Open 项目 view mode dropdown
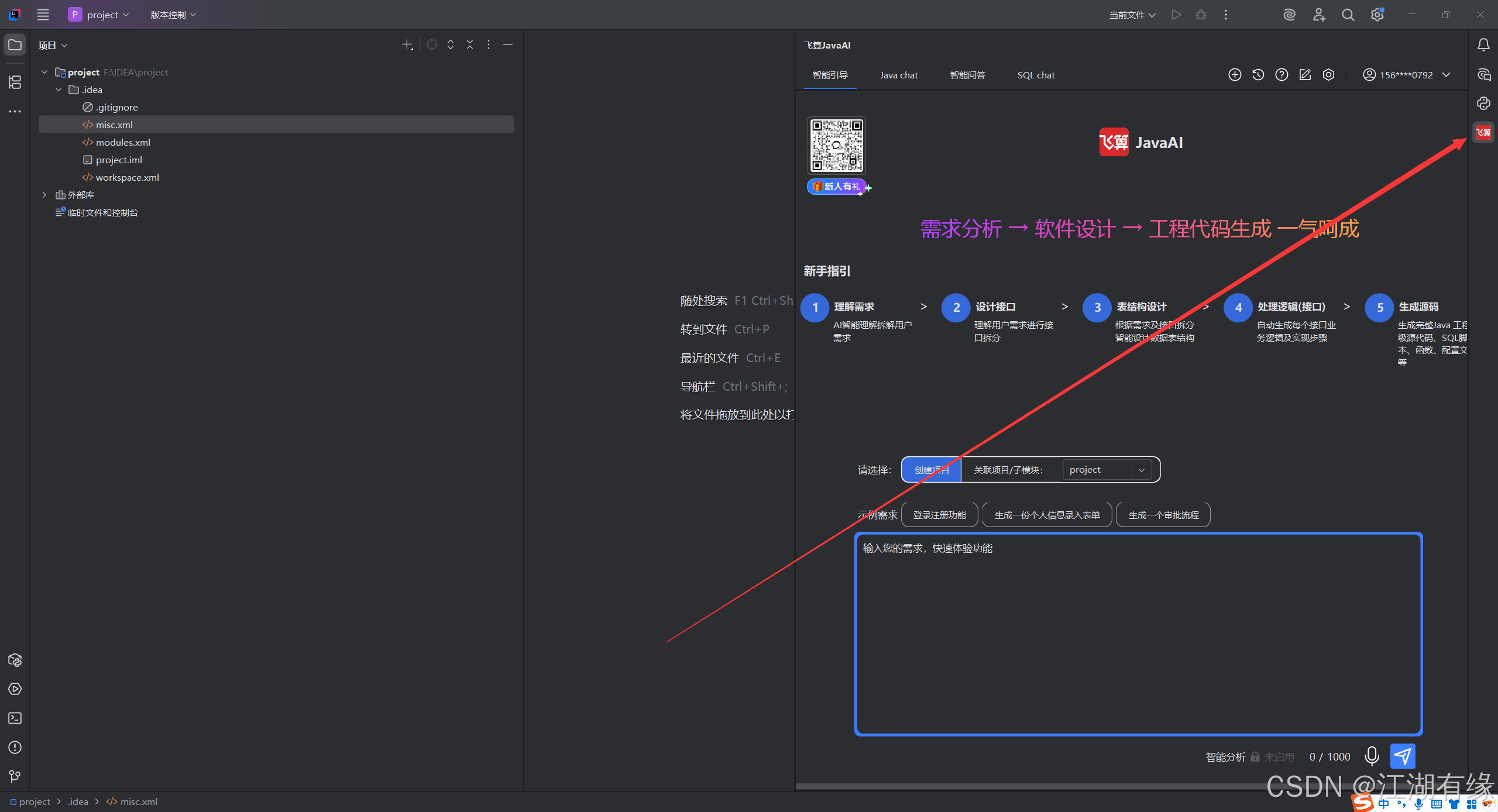Image resolution: width=1498 pixels, height=812 pixels. click(53, 45)
